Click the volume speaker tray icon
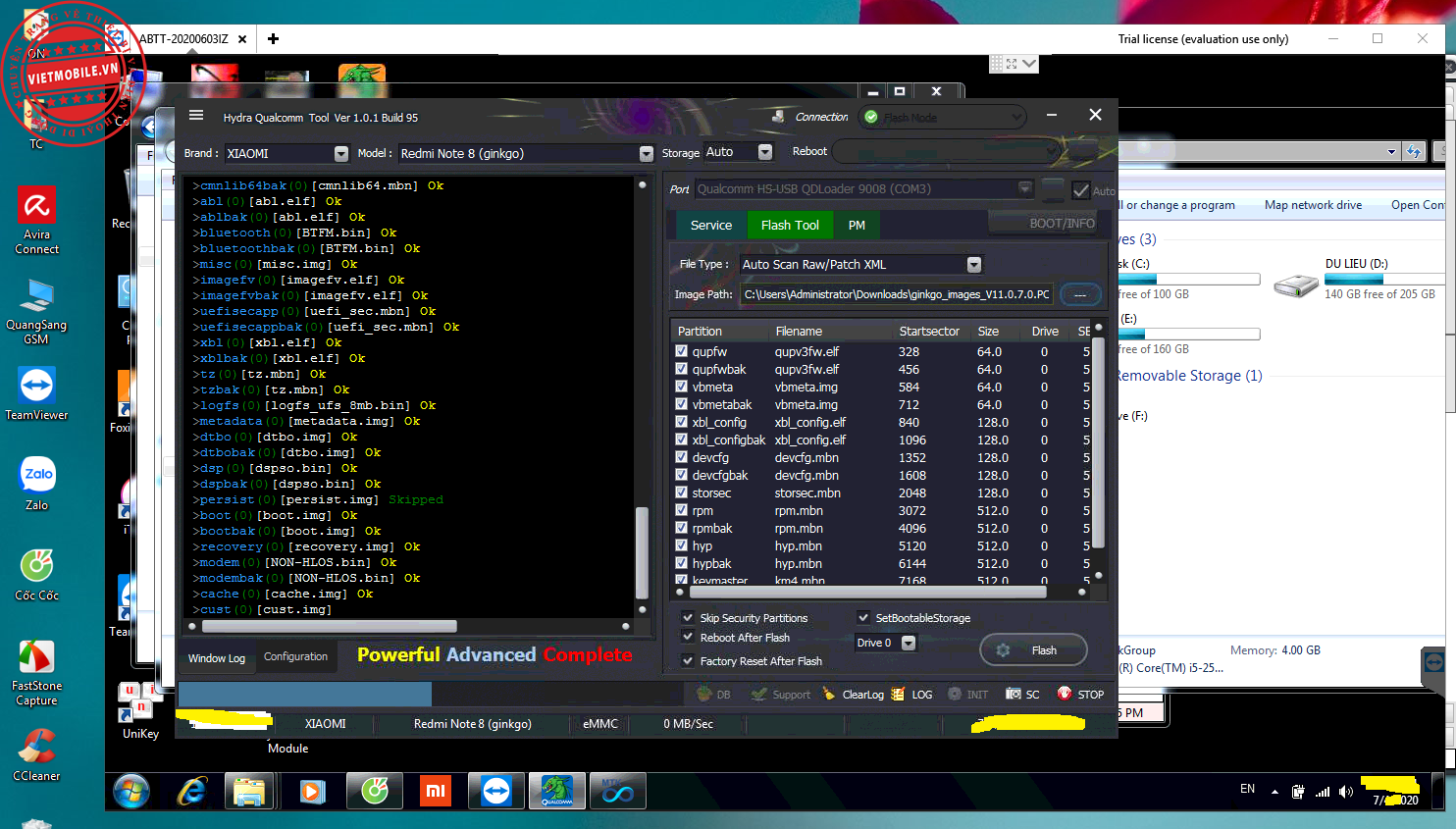Viewport: 1456px width, 829px height. tap(1346, 792)
